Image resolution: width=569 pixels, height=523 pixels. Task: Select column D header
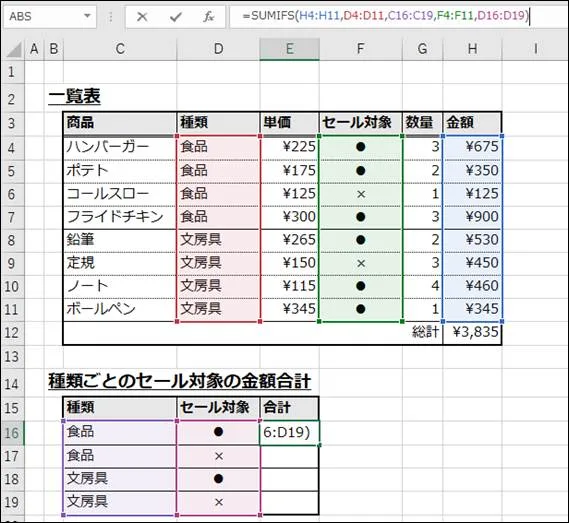pos(218,49)
